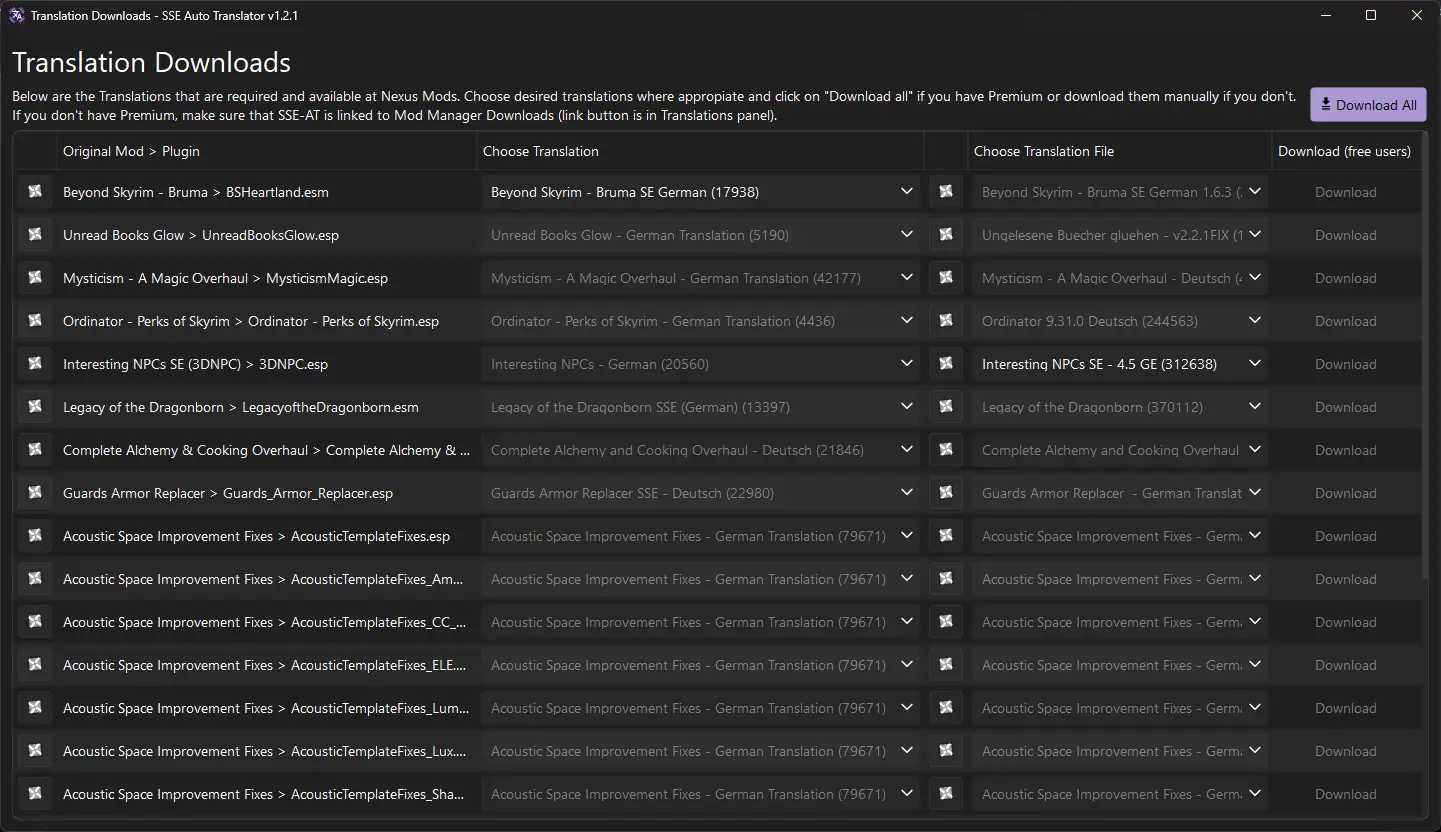Image resolution: width=1441 pixels, height=832 pixels.
Task: Download Complete Alchemy & Cooking Overhaul translation
Action: coord(1345,450)
